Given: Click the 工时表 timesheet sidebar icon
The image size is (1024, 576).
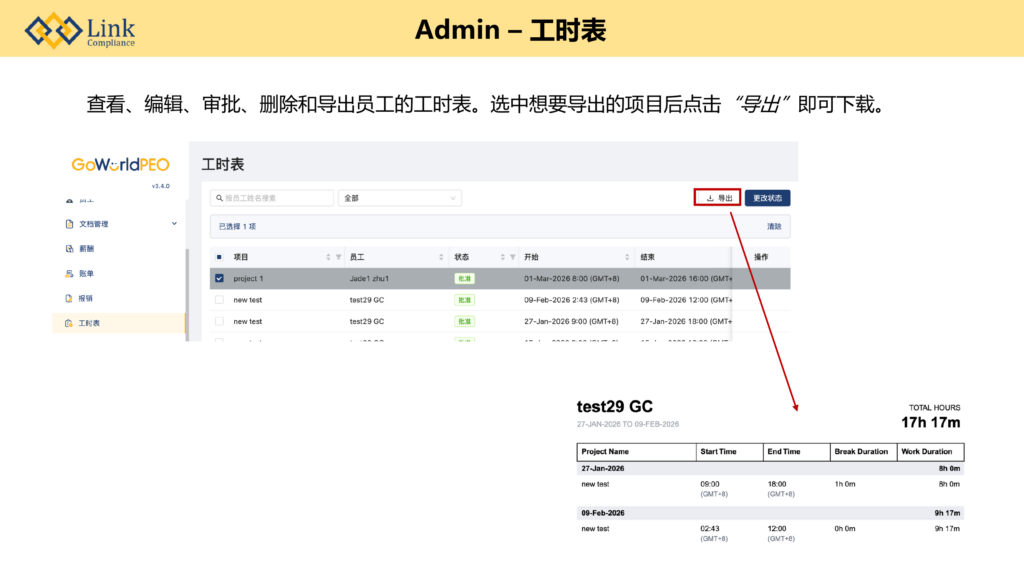Looking at the screenshot, I should pyautogui.click(x=68, y=323).
